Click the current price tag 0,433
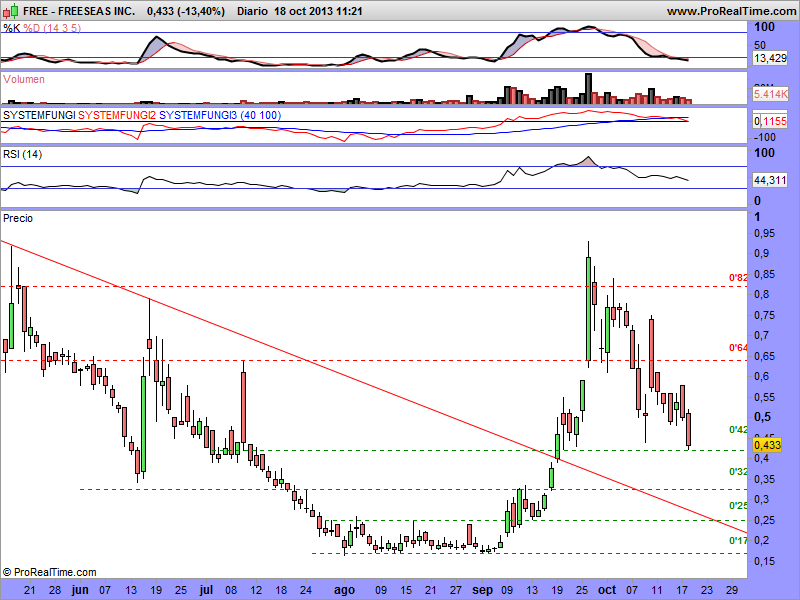800x600 pixels. pos(767,445)
